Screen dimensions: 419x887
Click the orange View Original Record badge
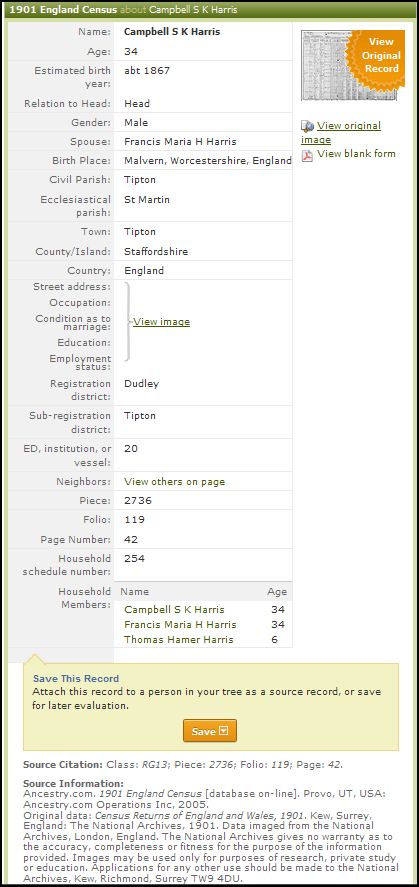[x=381, y=55]
